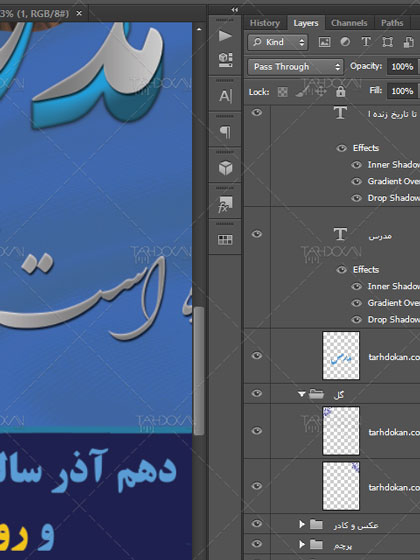This screenshot has width=420, height=560.
Task: Click the canvas scroll up arrow
Action: tap(199, 29)
